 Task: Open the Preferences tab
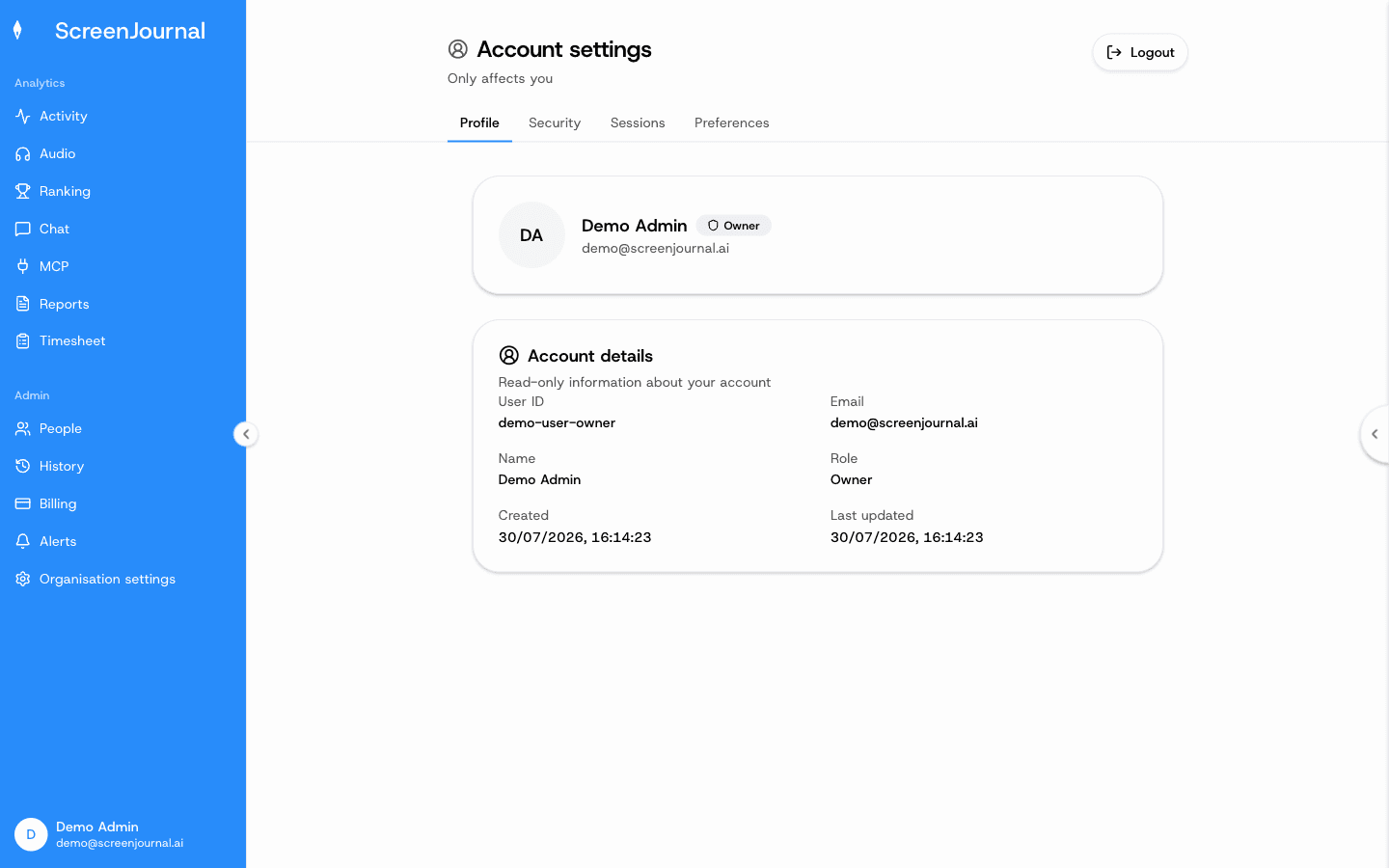(x=732, y=122)
